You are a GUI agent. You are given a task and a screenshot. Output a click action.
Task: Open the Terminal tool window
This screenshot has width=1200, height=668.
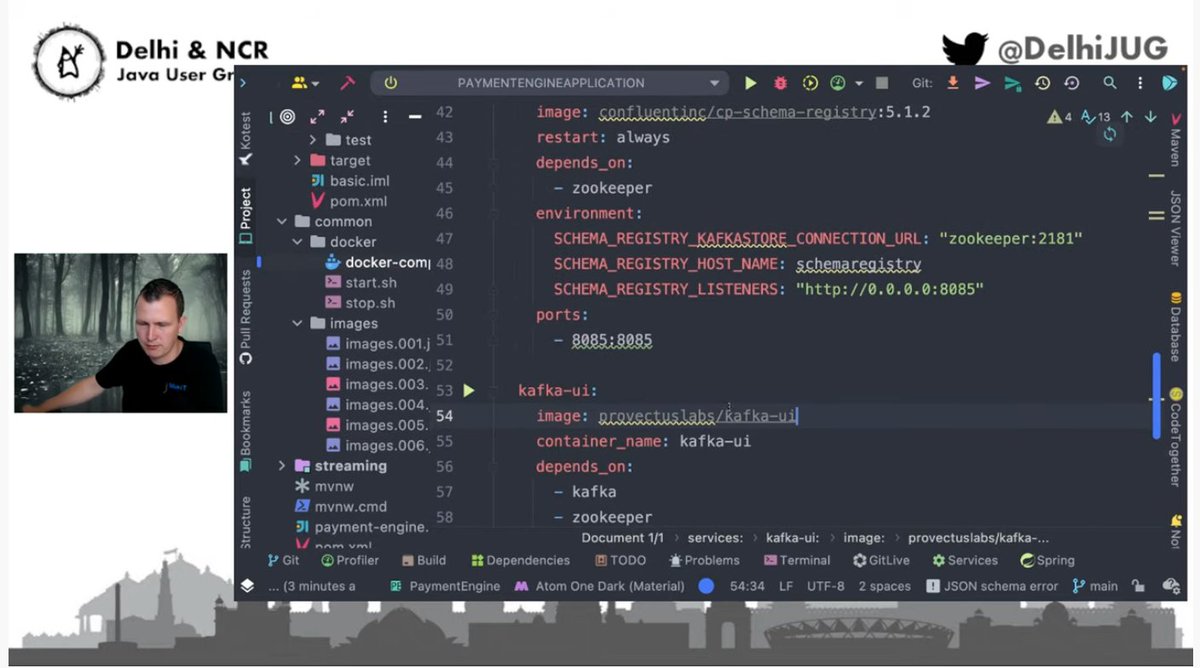[x=796, y=560]
